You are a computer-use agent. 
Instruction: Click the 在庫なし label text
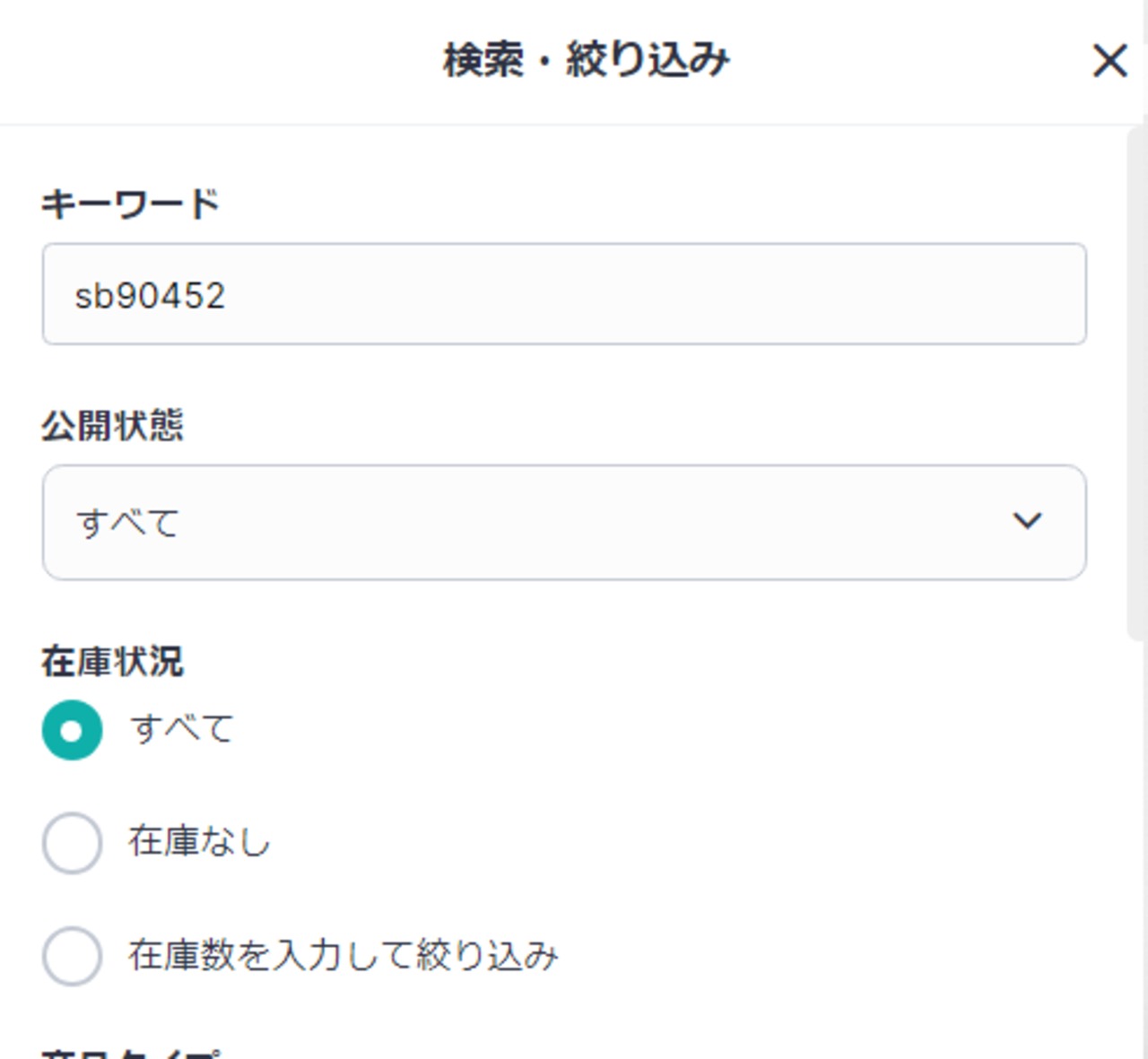[199, 842]
